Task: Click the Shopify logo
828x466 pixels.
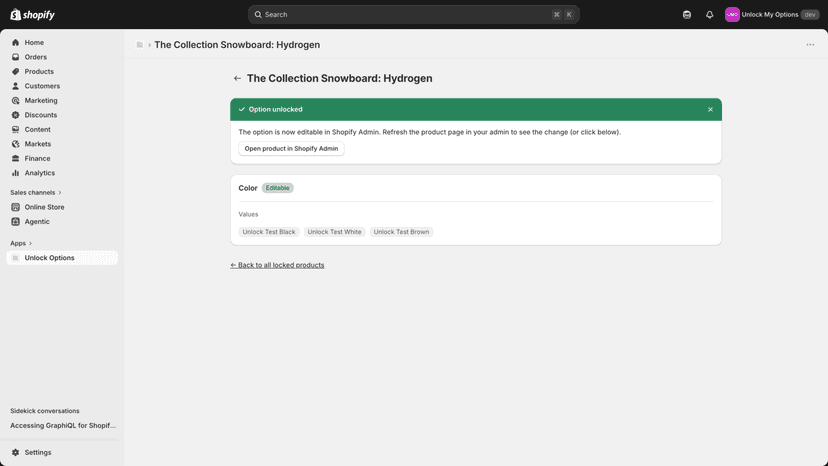Action: click(32, 14)
